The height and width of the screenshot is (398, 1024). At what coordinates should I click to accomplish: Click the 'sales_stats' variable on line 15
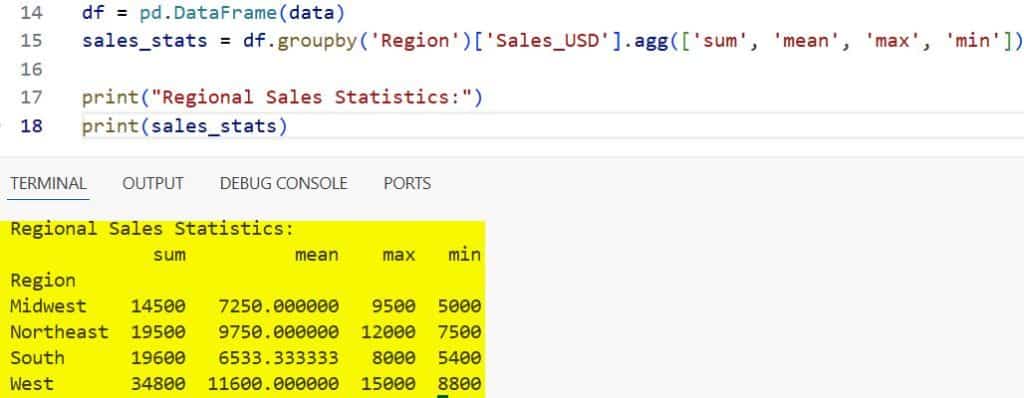[144, 41]
